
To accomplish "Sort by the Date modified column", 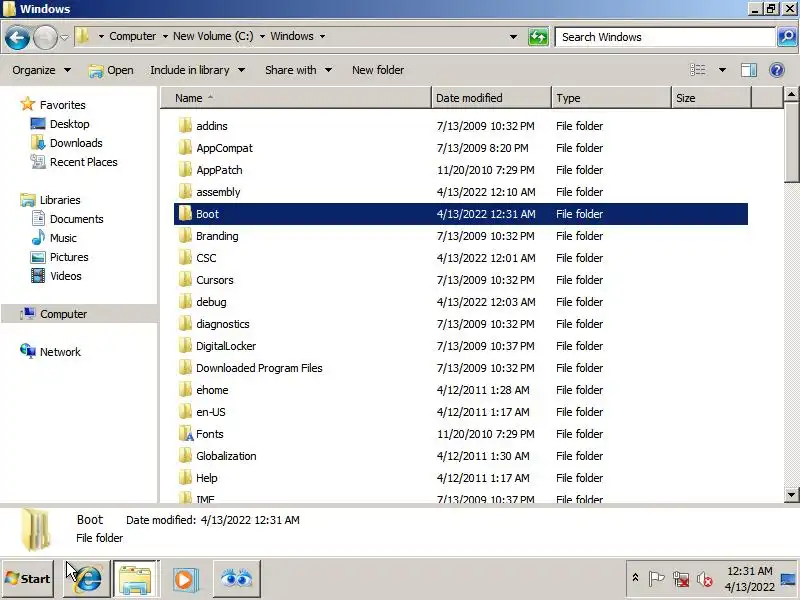I will [491, 98].
